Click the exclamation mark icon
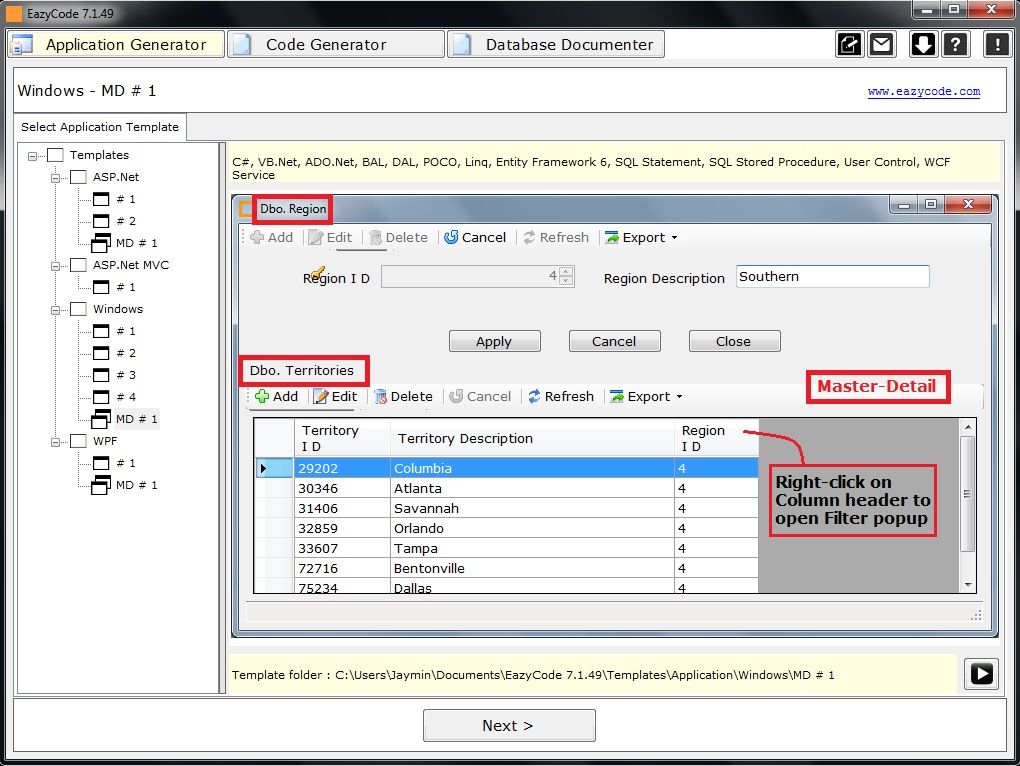The image size is (1020, 766). tap(997, 44)
